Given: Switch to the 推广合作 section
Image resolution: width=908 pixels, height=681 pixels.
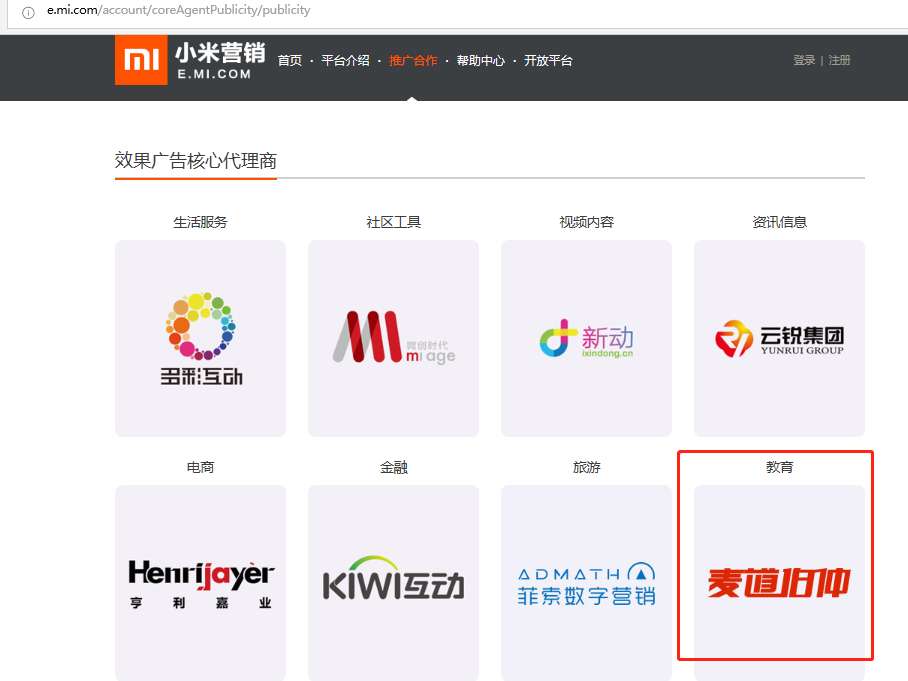Looking at the screenshot, I should tap(413, 60).
